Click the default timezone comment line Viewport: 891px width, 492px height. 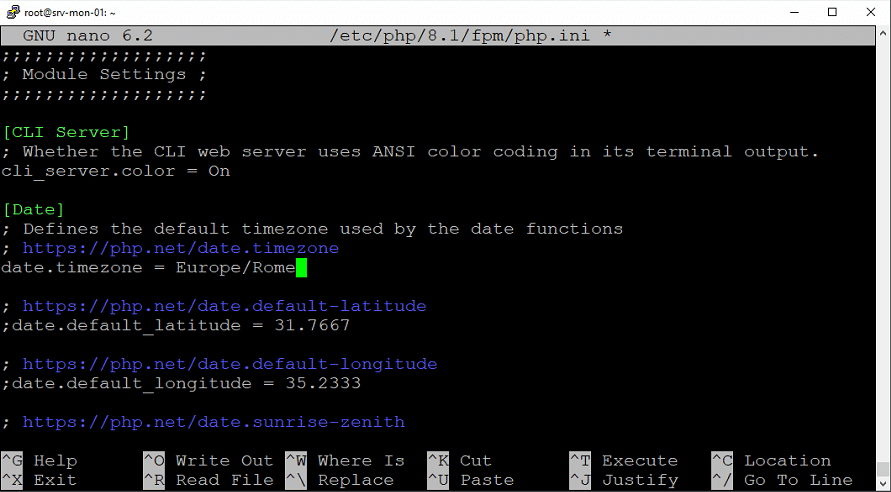pyautogui.click(x=312, y=229)
